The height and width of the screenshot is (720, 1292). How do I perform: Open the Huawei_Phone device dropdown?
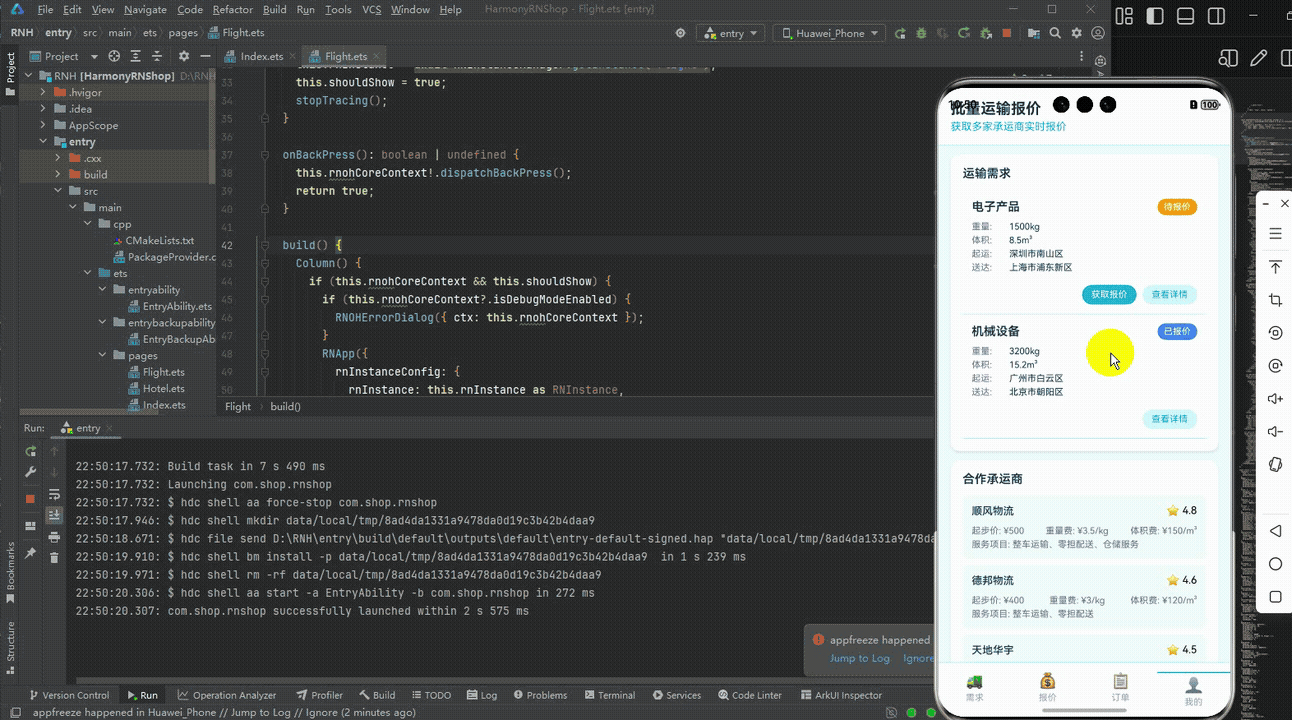830,33
